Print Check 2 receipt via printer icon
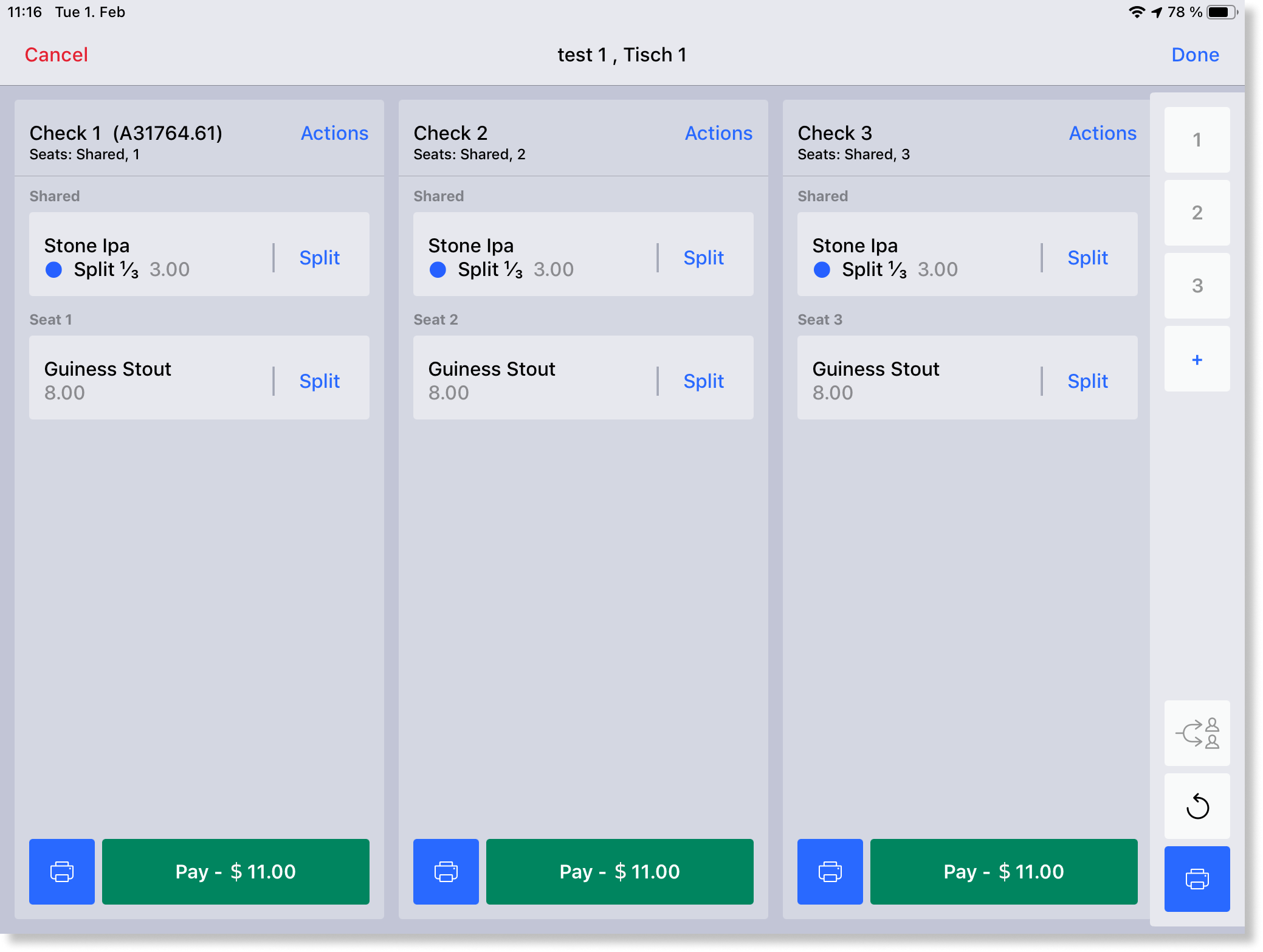This screenshot has height=952, width=1263. click(x=446, y=871)
